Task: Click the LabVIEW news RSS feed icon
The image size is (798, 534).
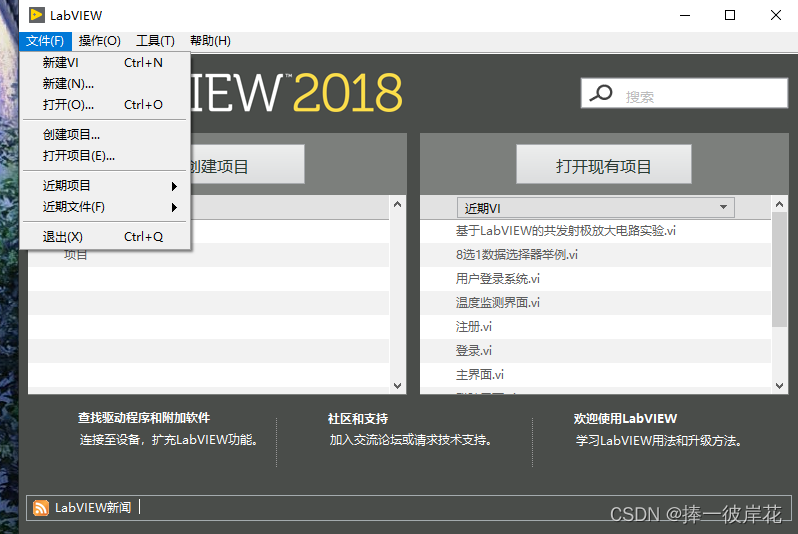Action: click(41, 508)
